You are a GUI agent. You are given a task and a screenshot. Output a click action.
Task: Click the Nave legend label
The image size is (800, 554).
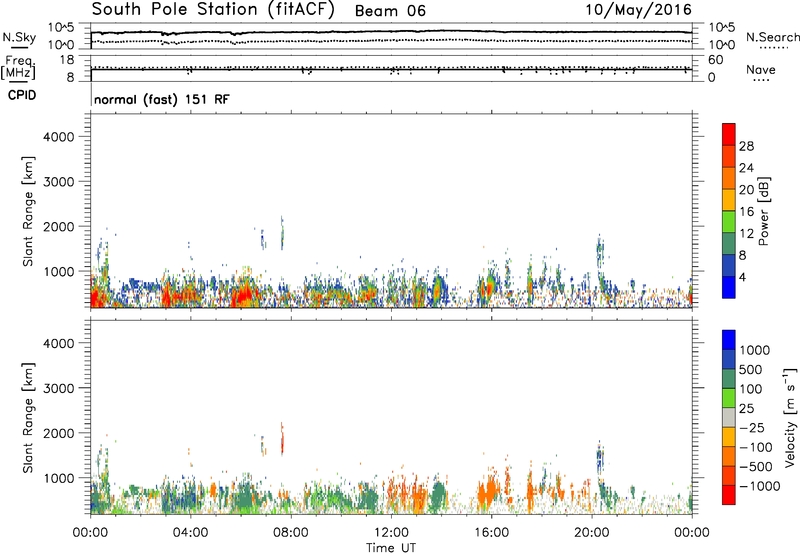click(x=761, y=70)
